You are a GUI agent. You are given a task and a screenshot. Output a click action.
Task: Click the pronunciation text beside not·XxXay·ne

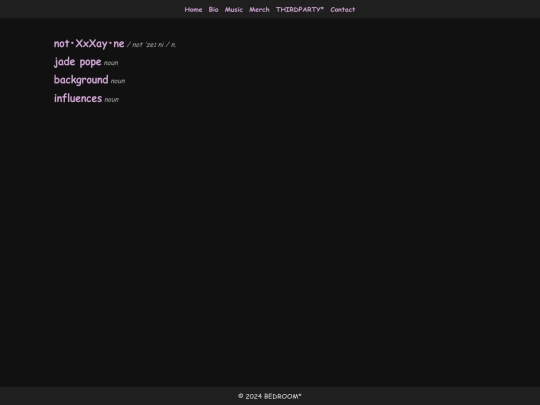coord(152,45)
